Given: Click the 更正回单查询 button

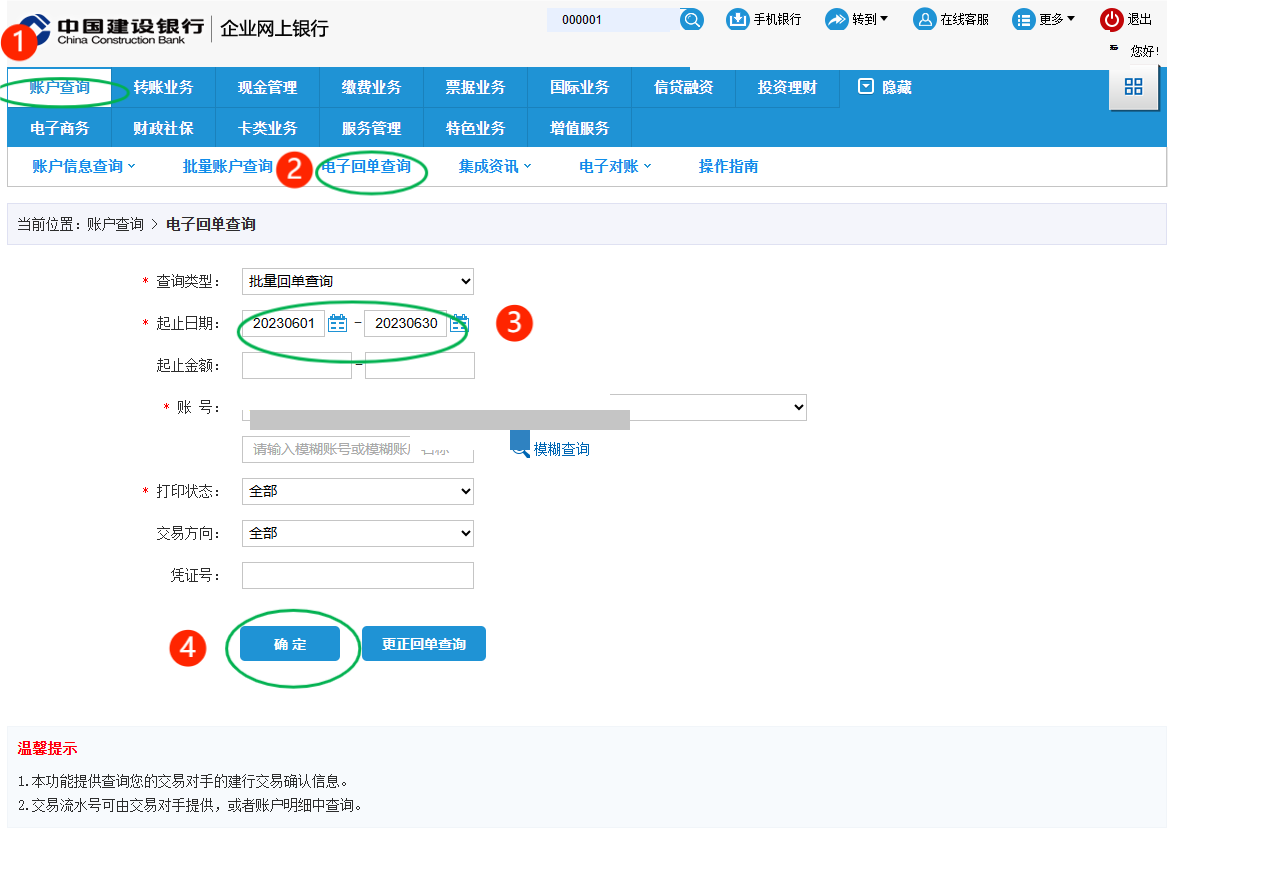Looking at the screenshot, I should coord(423,644).
